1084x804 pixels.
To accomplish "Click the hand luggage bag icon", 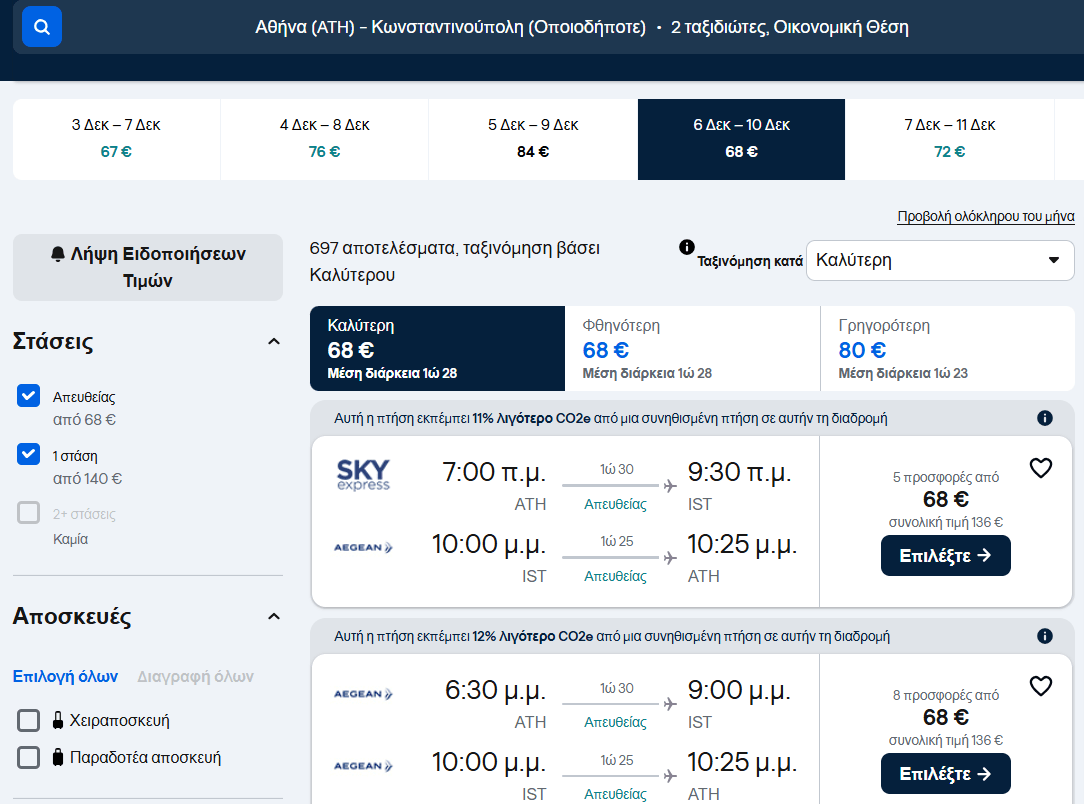I will click(58, 720).
